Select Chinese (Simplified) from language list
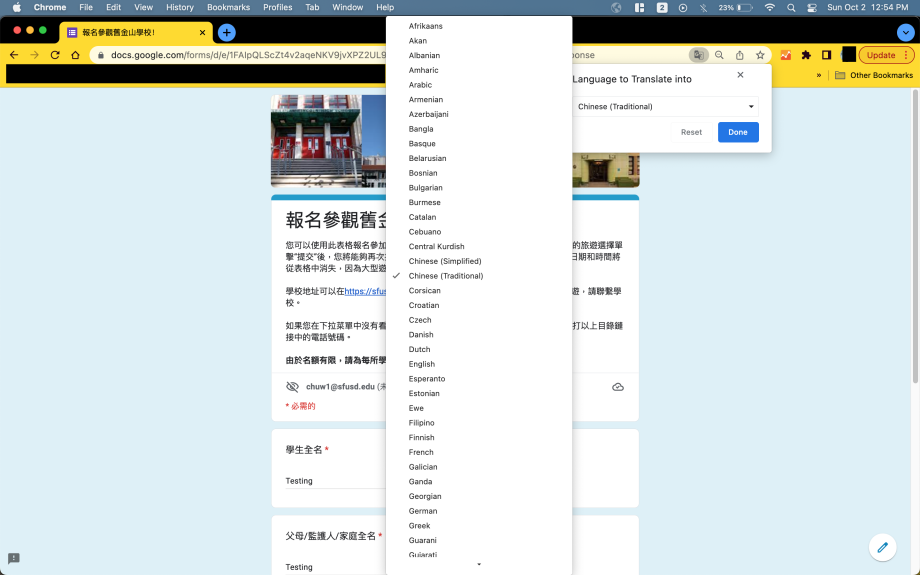The width and height of the screenshot is (920, 575). [x=445, y=261]
